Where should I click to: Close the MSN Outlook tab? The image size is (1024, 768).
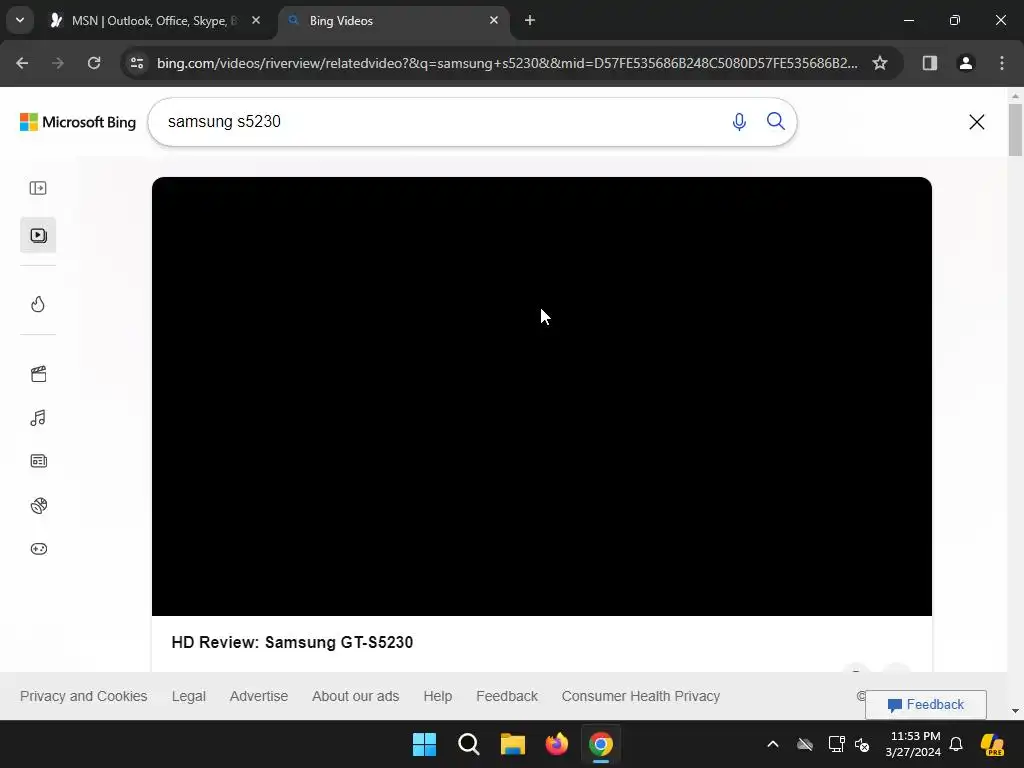[x=256, y=21]
